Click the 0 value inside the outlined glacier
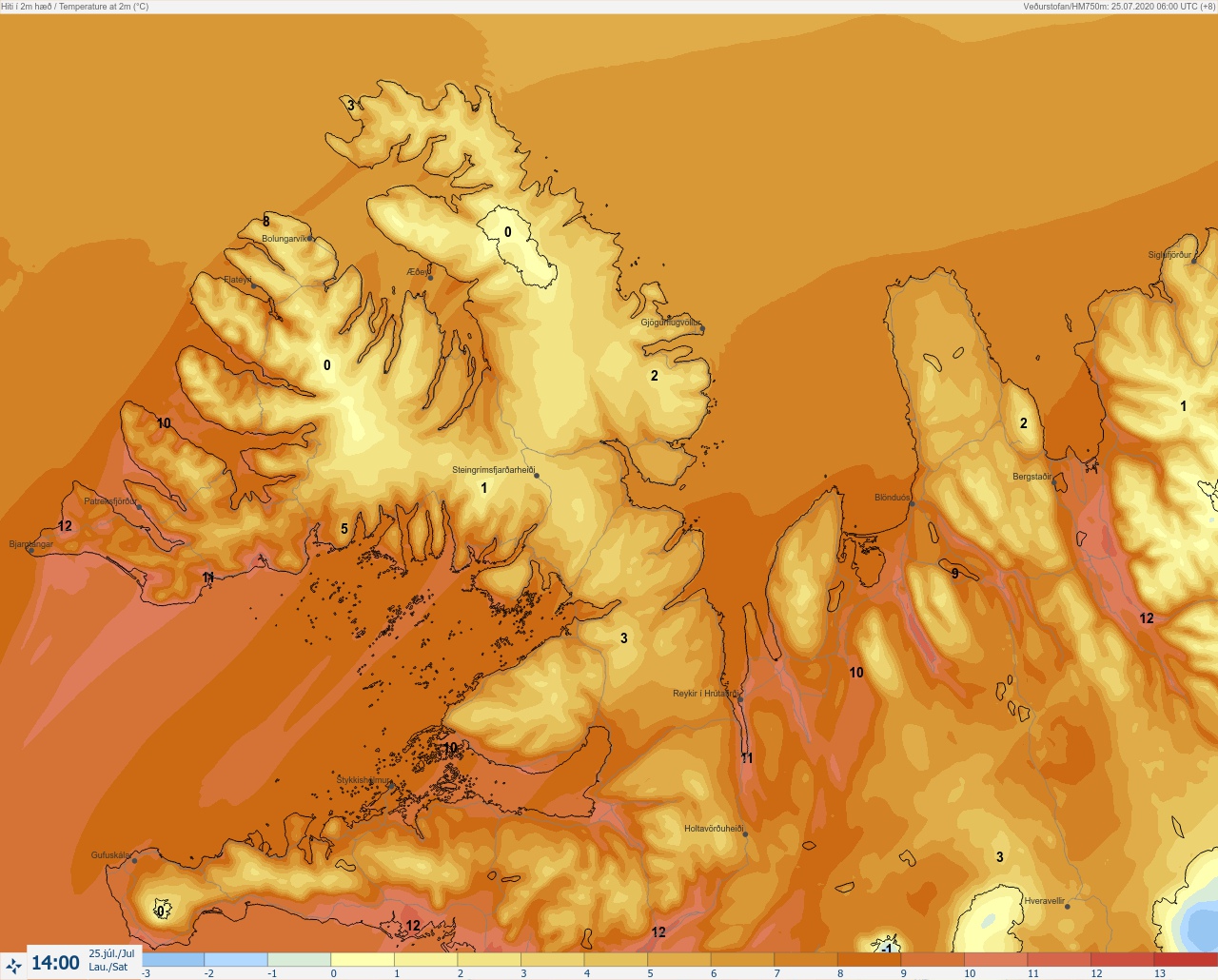The height and width of the screenshot is (980, 1218). click(507, 232)
